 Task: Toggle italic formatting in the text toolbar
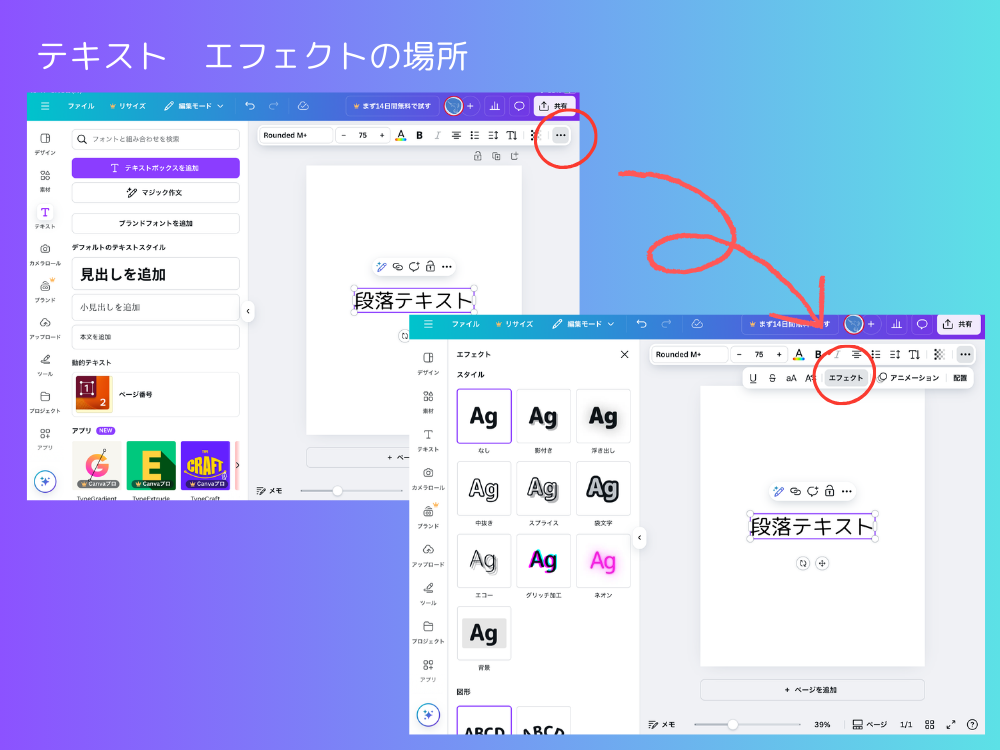pos(436,135)
